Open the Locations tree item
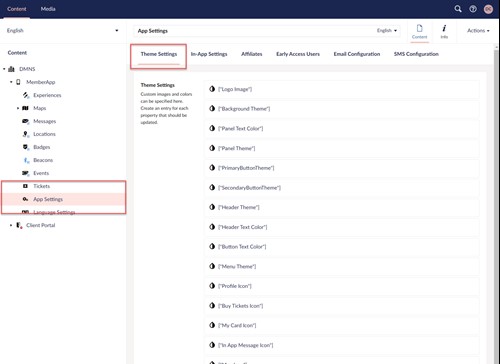This screenshot has height=364, width=500. click(44, 134)
